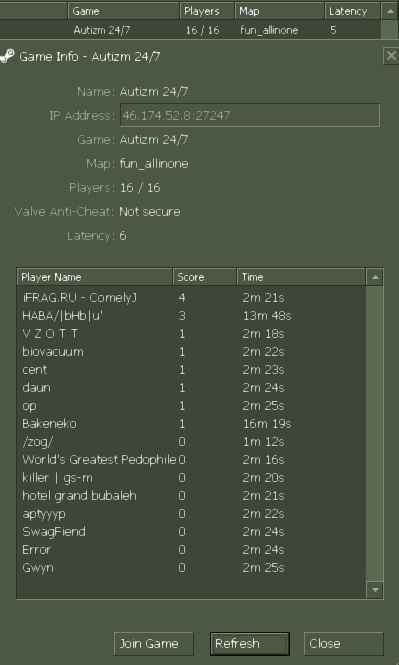Sort players by Time column header
This screenshot has width=399, height=665.
click(301, 277)
